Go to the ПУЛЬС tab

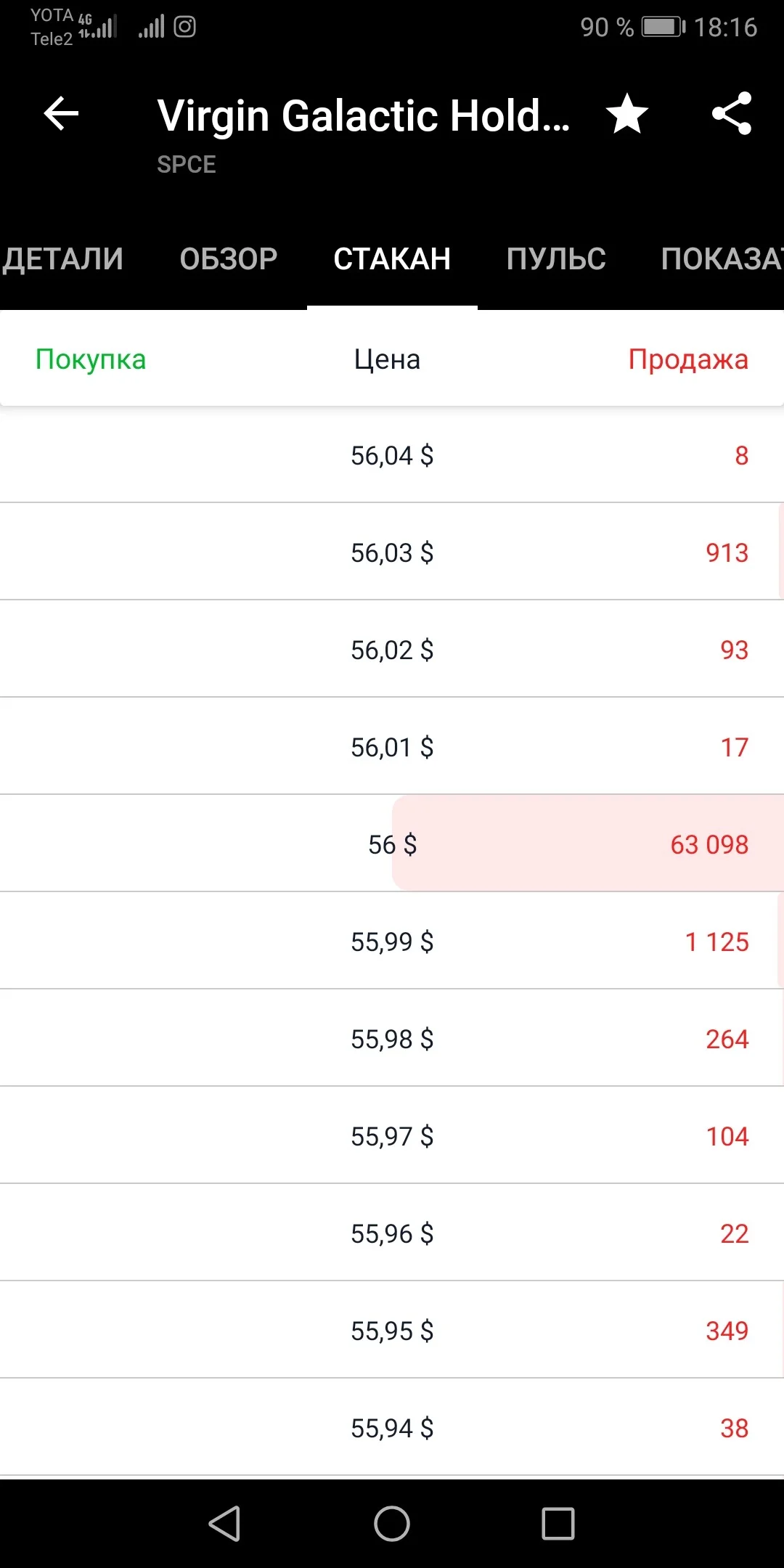point(556,259)
